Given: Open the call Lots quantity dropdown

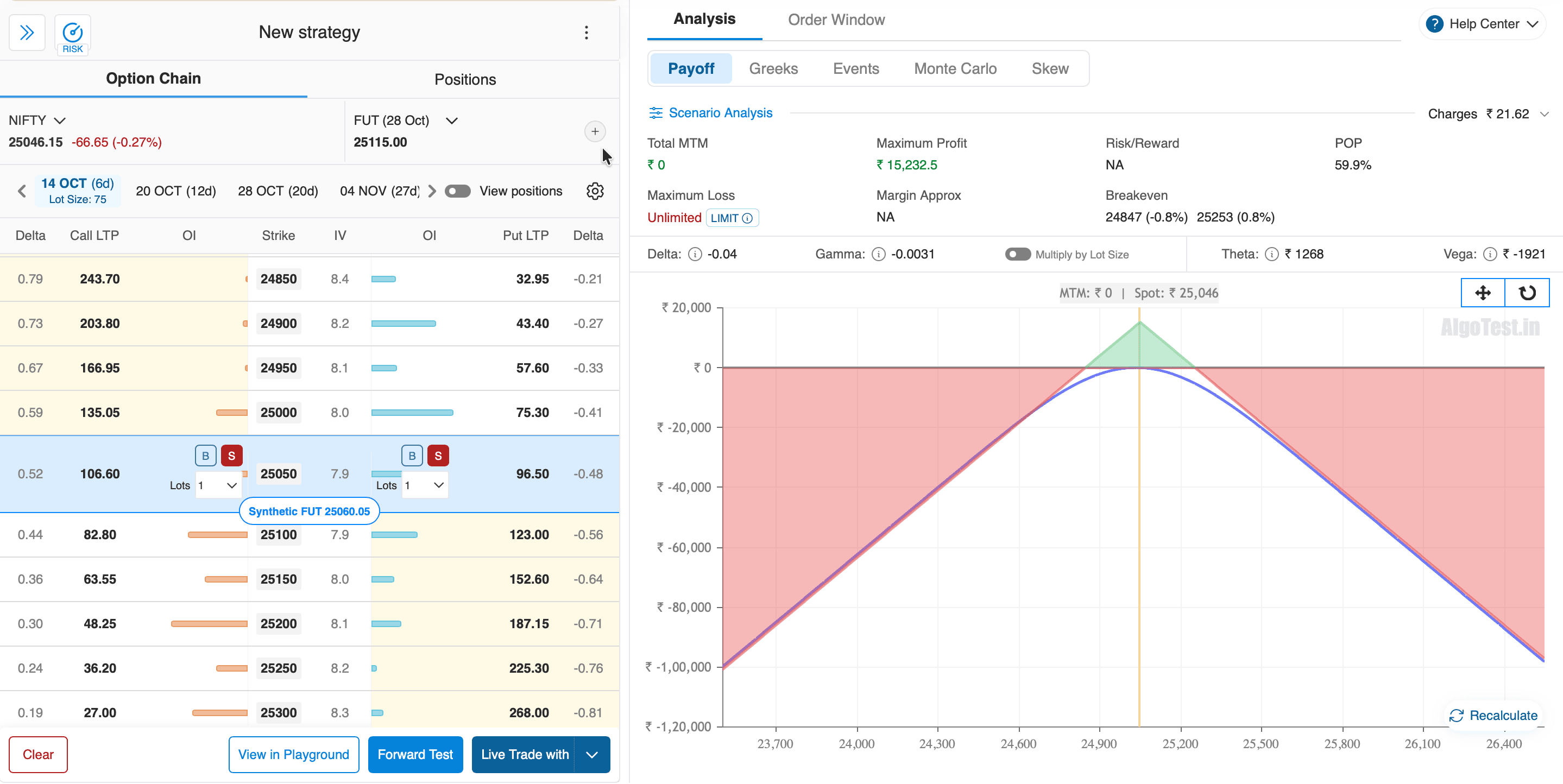Looking at the screenshot, I should [218, 485].
